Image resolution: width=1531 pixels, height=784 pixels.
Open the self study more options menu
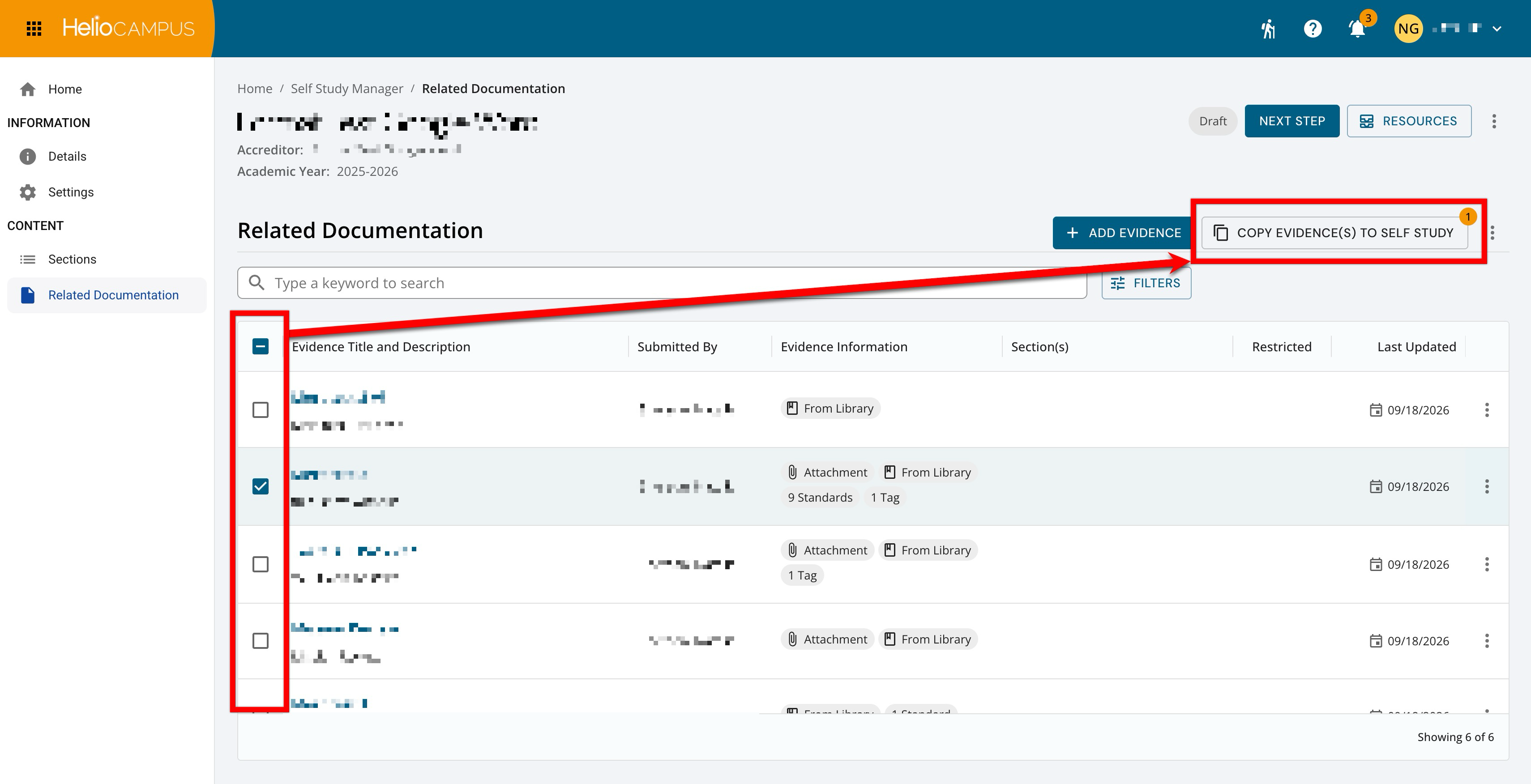(1493, 121)
